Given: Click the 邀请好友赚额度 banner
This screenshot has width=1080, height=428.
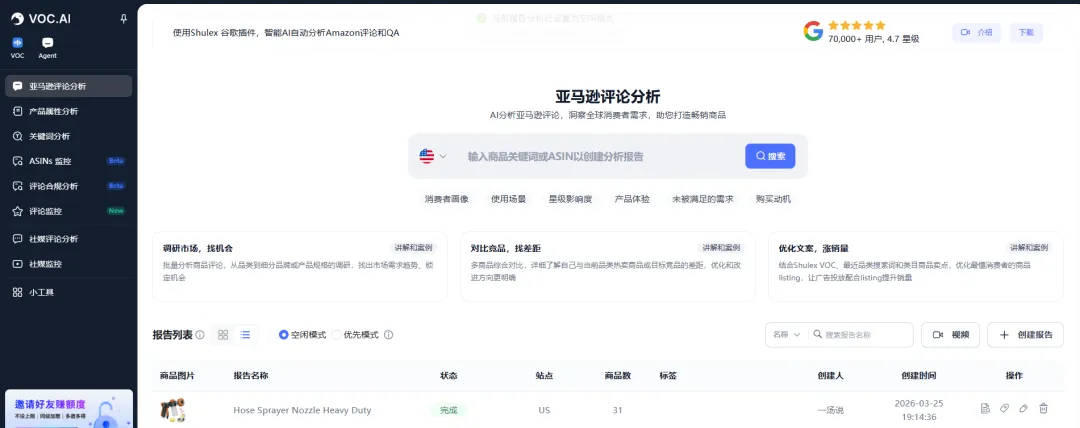Looking at the screenshot, I should pos(68,409).
